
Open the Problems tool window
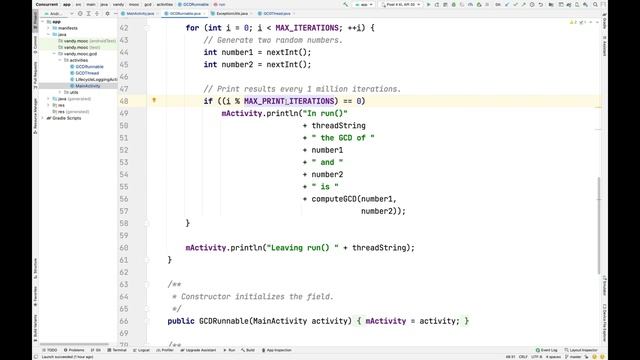(x=74, y=350)
